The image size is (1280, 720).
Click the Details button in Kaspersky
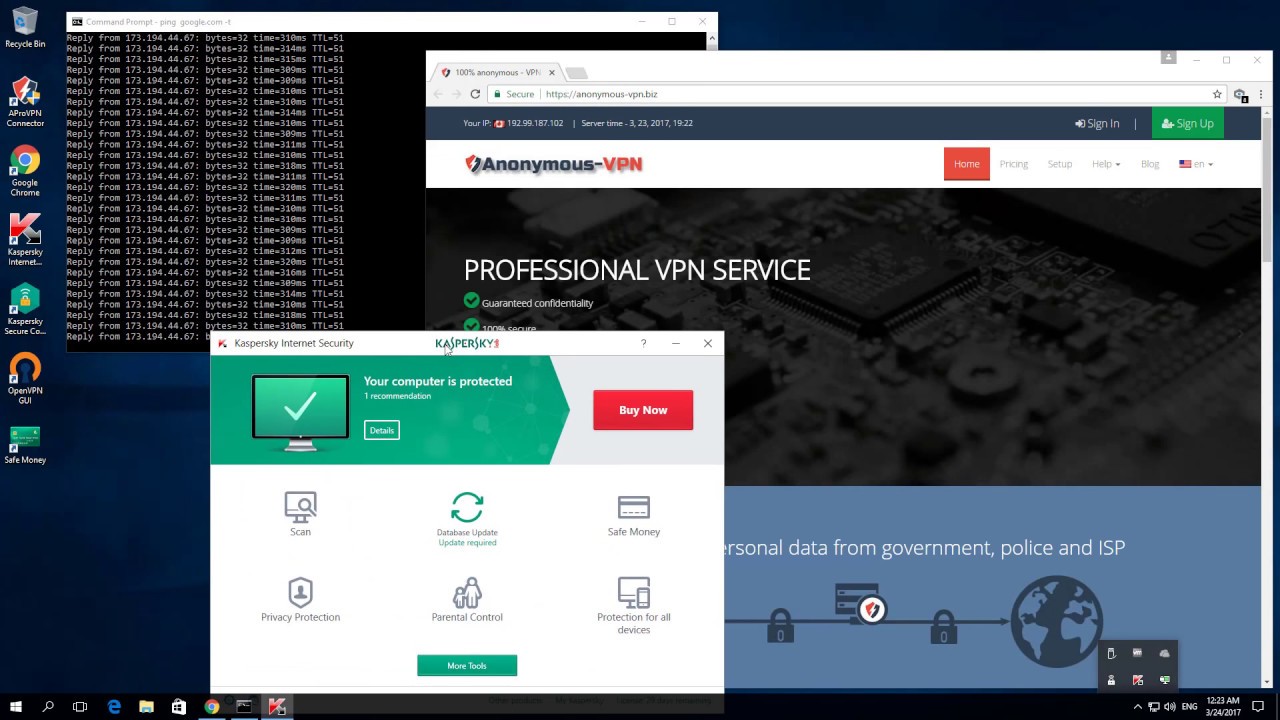click(381, 430)
